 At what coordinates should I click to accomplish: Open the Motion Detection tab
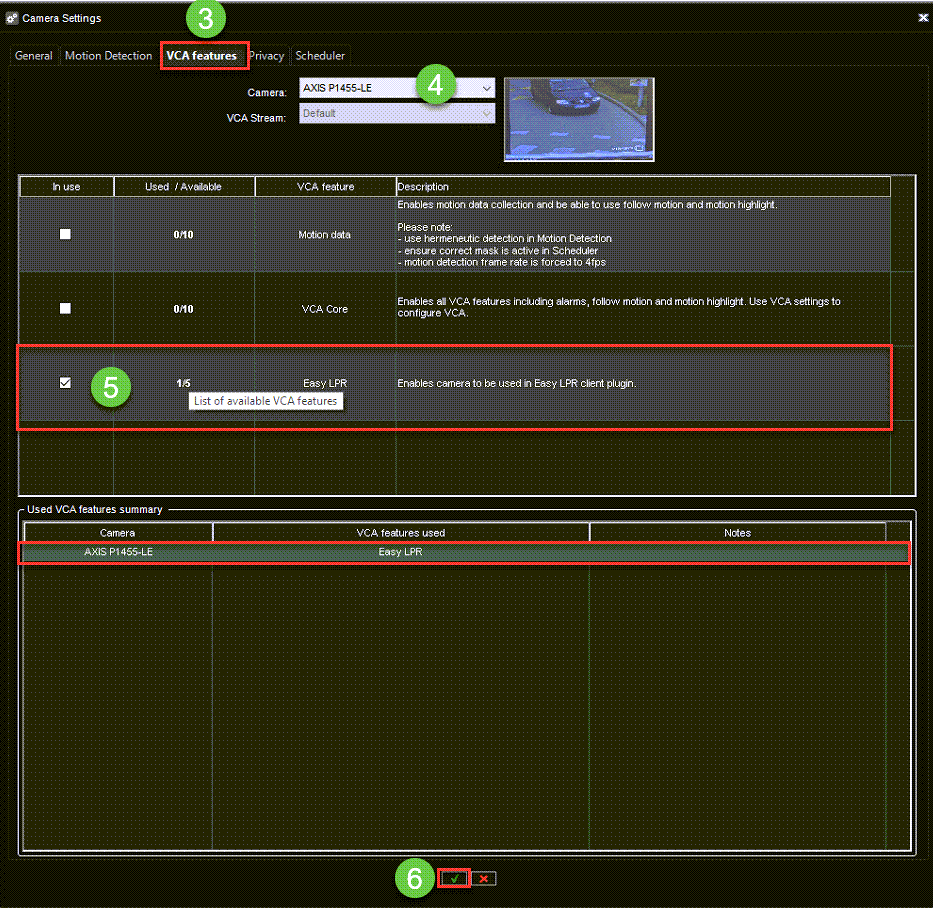click(x=108, y=56)
